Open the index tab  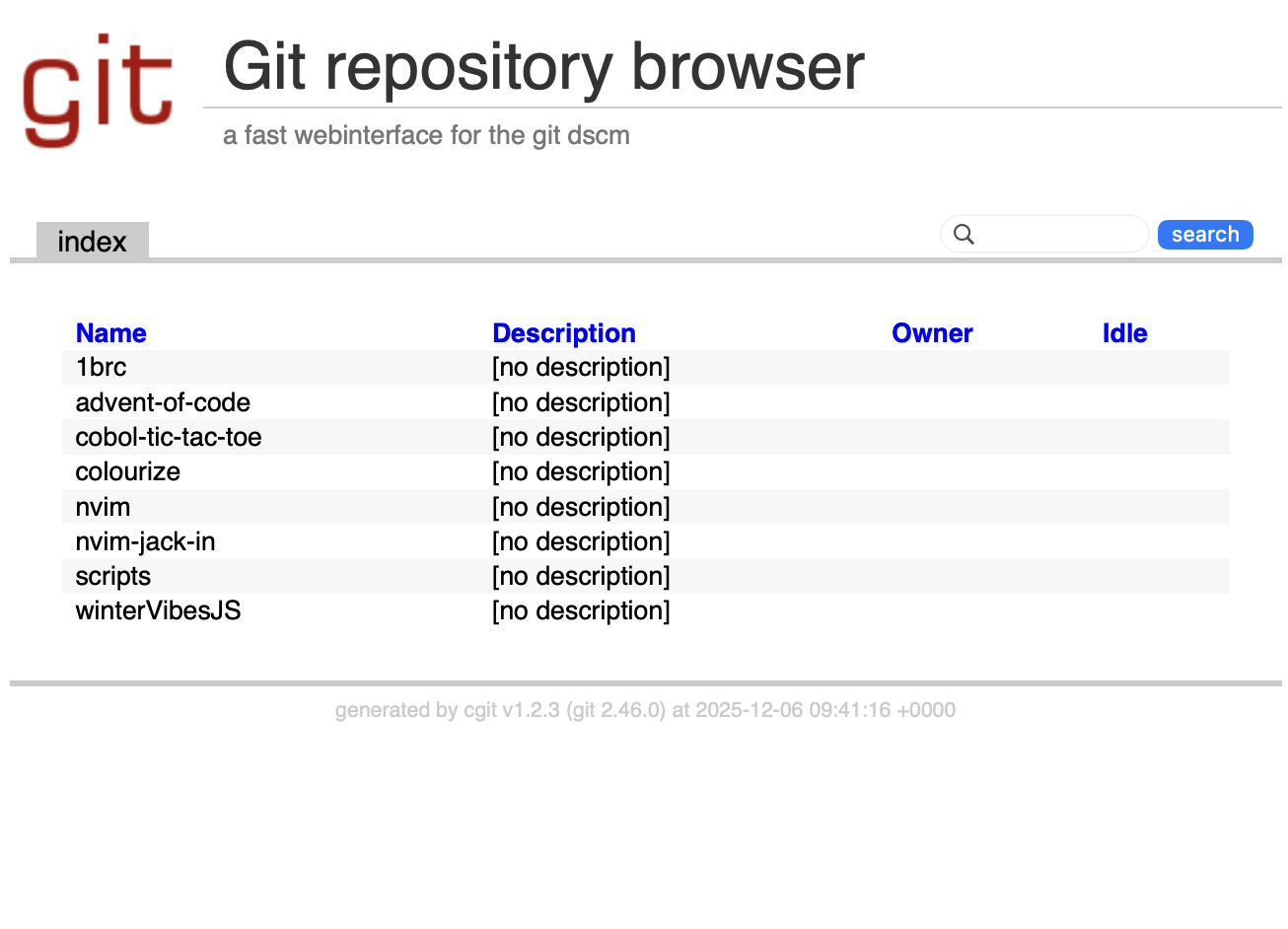(92, 242)
